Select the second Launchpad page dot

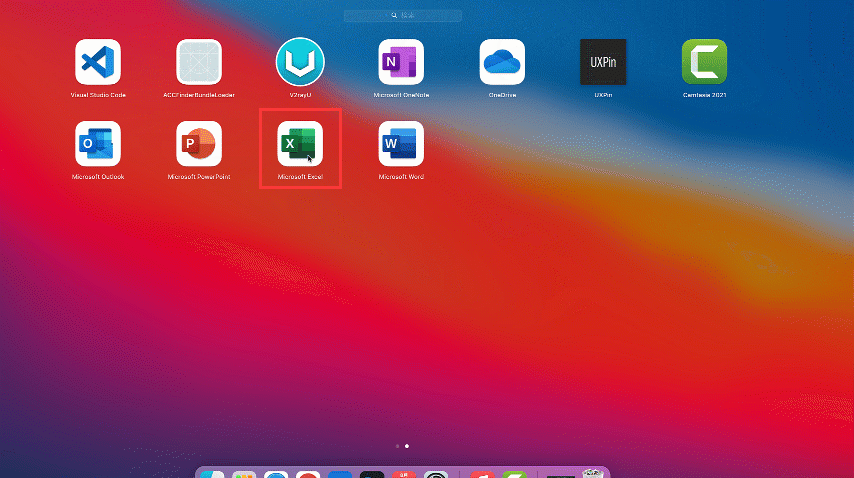coord(407,445)
